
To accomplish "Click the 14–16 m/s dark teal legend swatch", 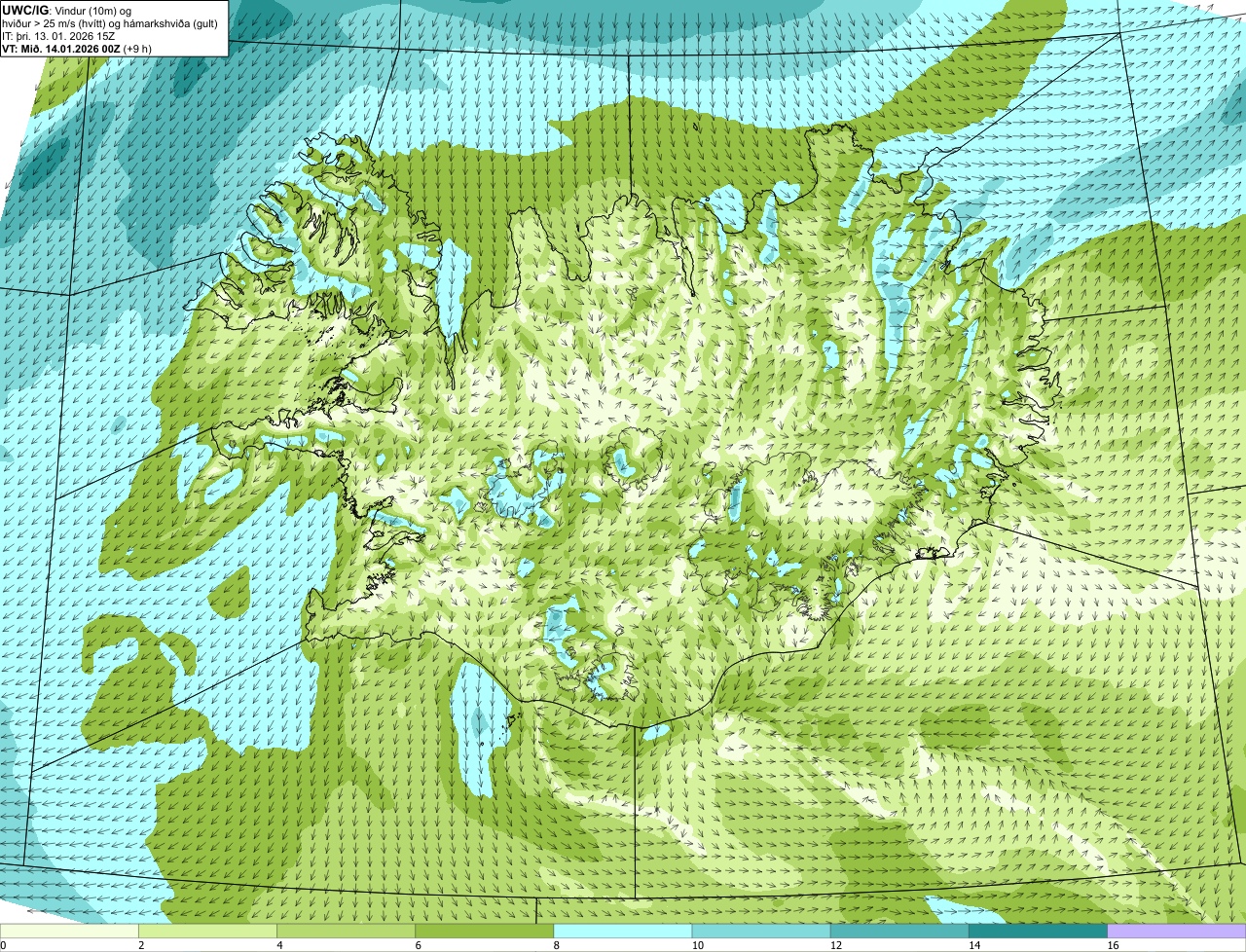I will (1038, 932).
